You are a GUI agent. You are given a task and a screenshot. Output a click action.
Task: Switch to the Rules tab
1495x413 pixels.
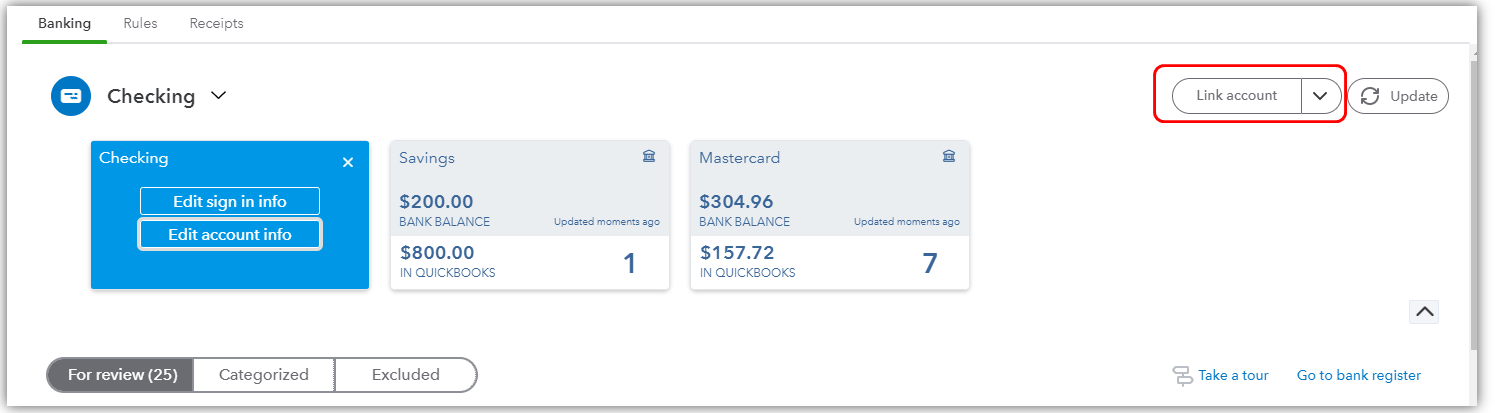tap(140, 23)
